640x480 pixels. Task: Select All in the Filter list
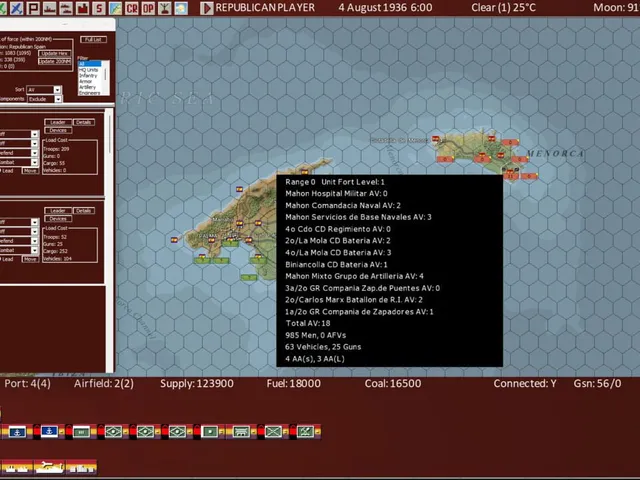pos(90,64)
